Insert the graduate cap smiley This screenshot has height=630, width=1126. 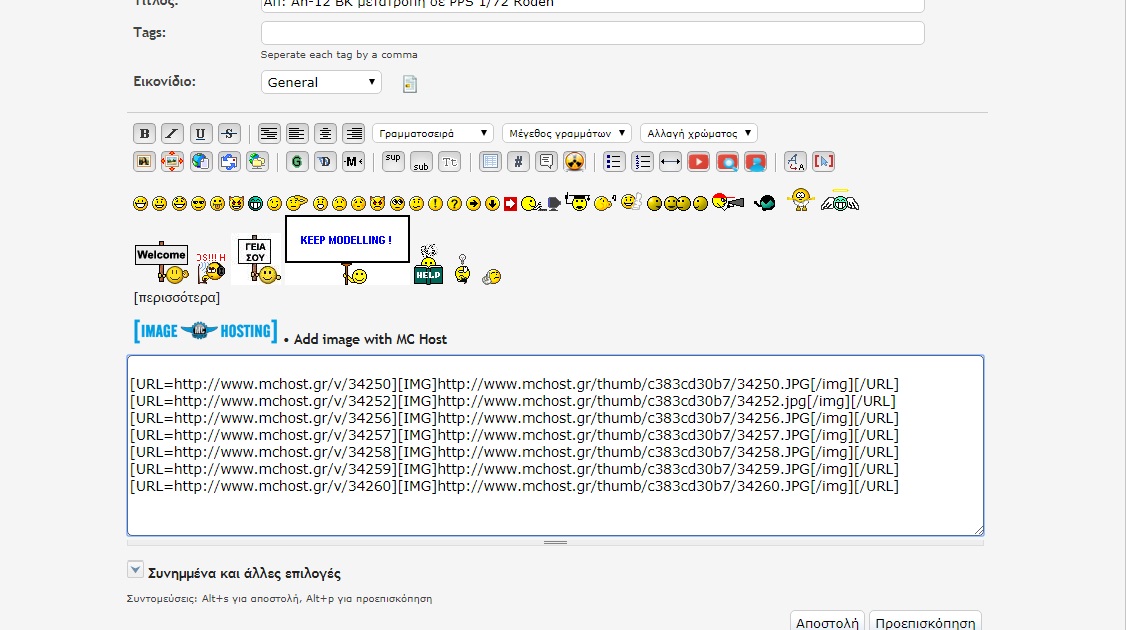[577, 203]
